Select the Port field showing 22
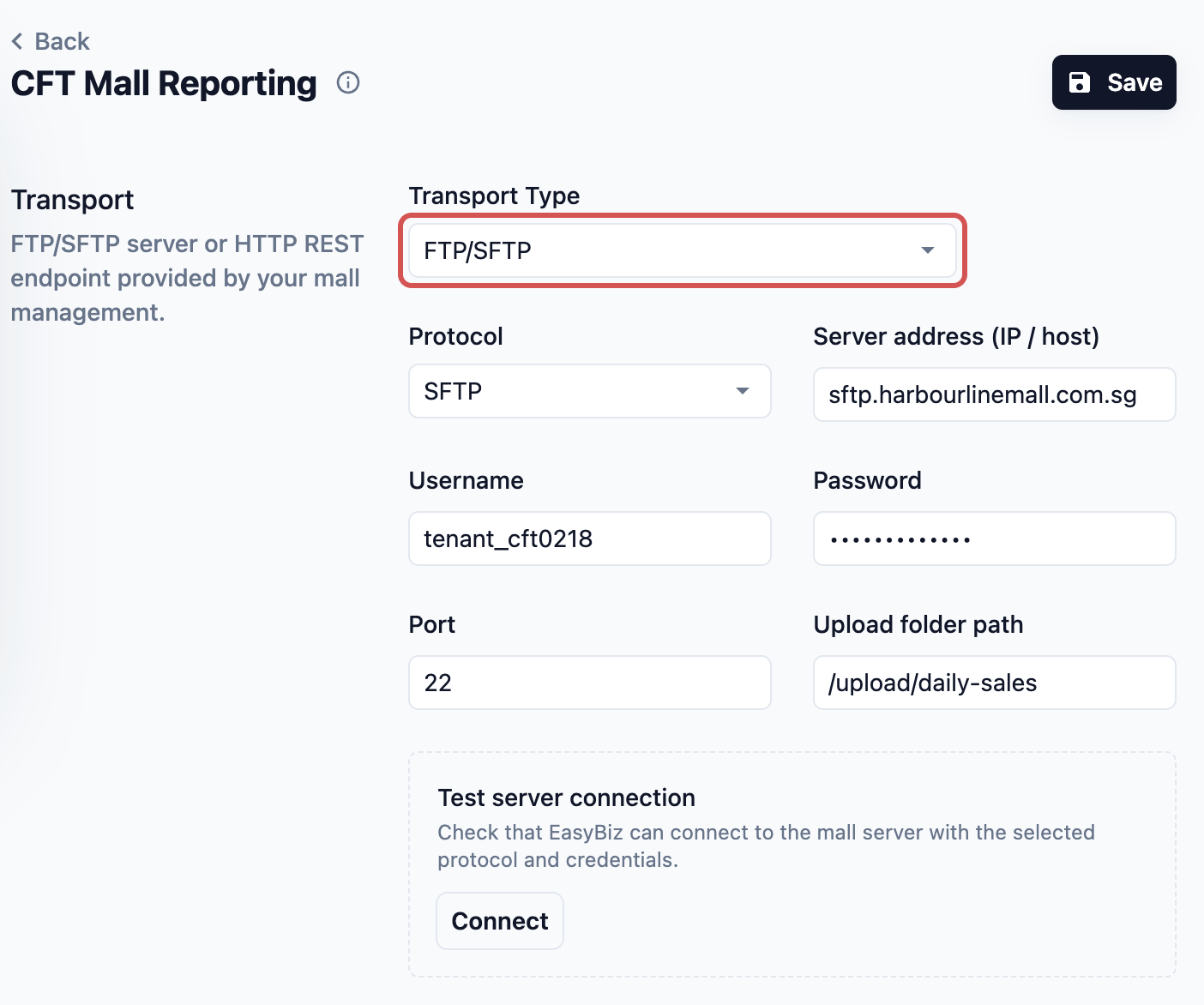The image size is (1204, 1005). pos(590,683)
